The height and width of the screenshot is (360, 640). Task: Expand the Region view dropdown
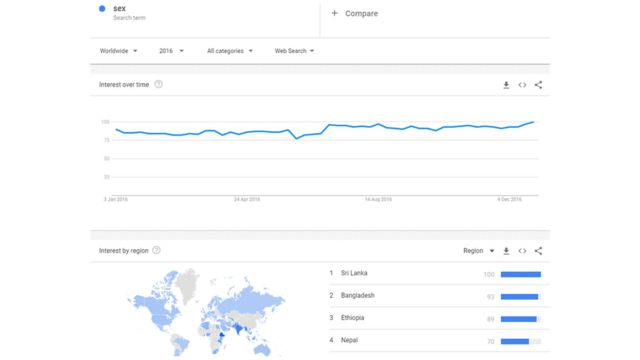click(x=478, y=251)
